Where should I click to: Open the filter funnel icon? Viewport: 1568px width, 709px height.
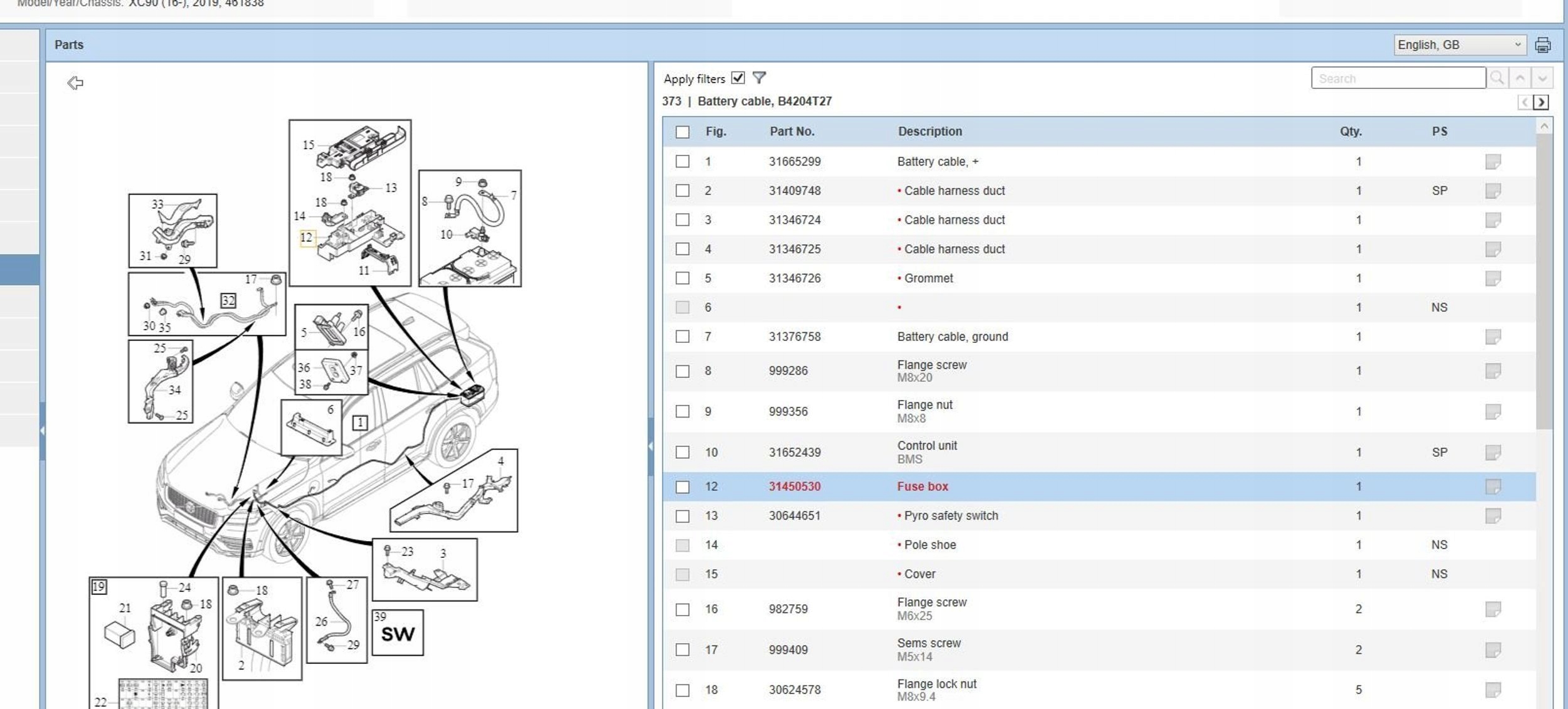pyautogui.click(x=759, y=78)
